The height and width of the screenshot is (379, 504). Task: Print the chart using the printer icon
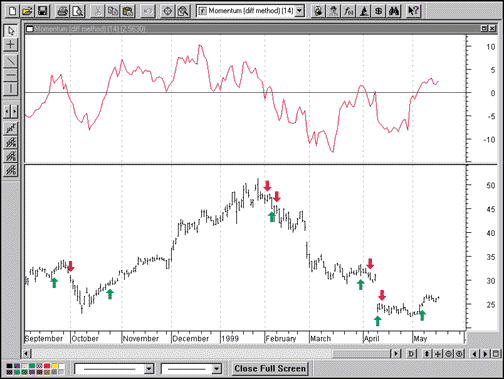[x=62, y=11]
